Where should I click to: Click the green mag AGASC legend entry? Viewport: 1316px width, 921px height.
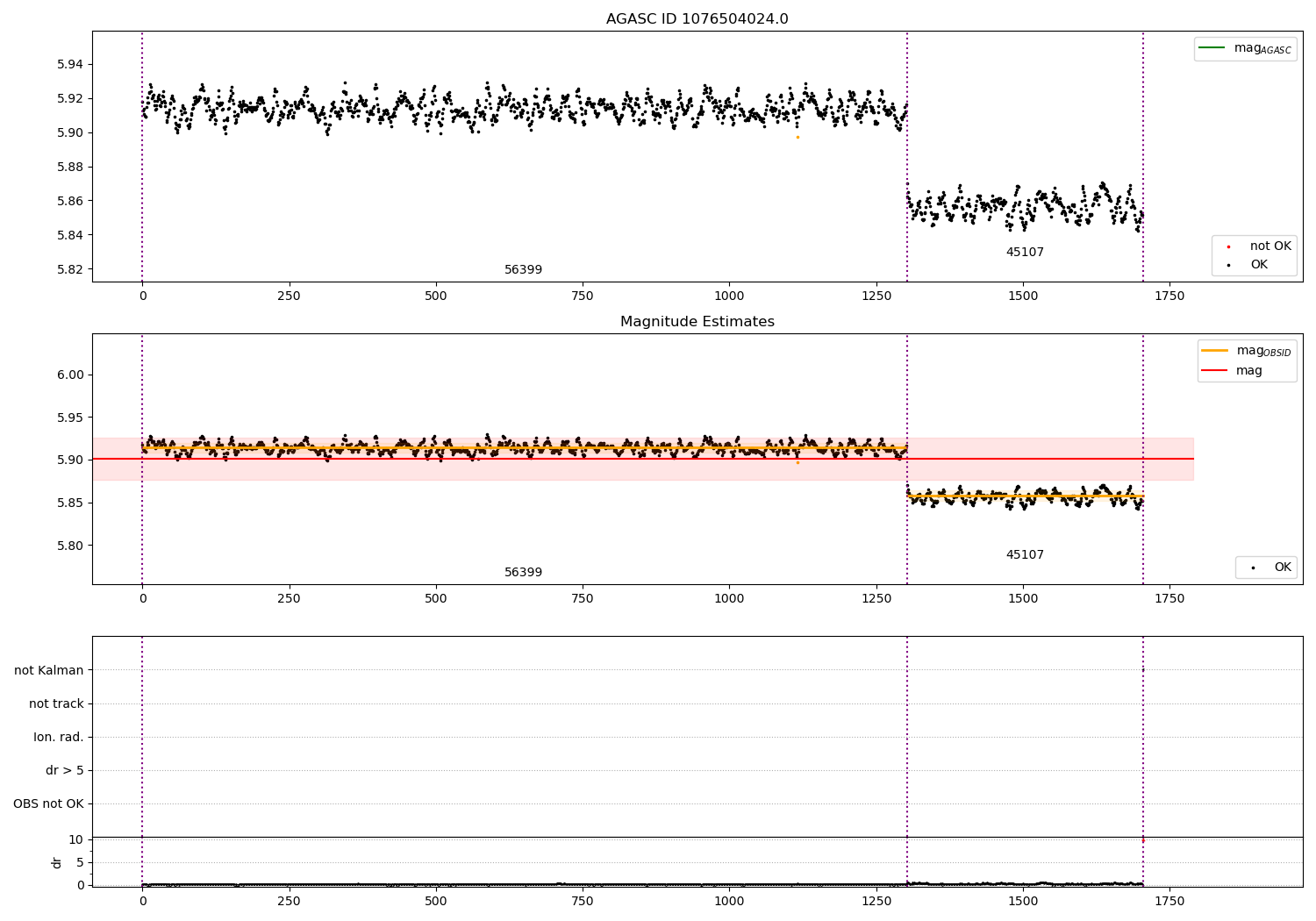coord(1245,48)
